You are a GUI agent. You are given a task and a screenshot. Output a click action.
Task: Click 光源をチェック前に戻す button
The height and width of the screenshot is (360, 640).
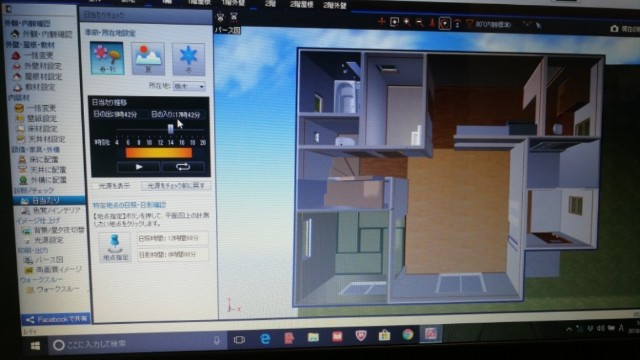[x=176, y=186]
